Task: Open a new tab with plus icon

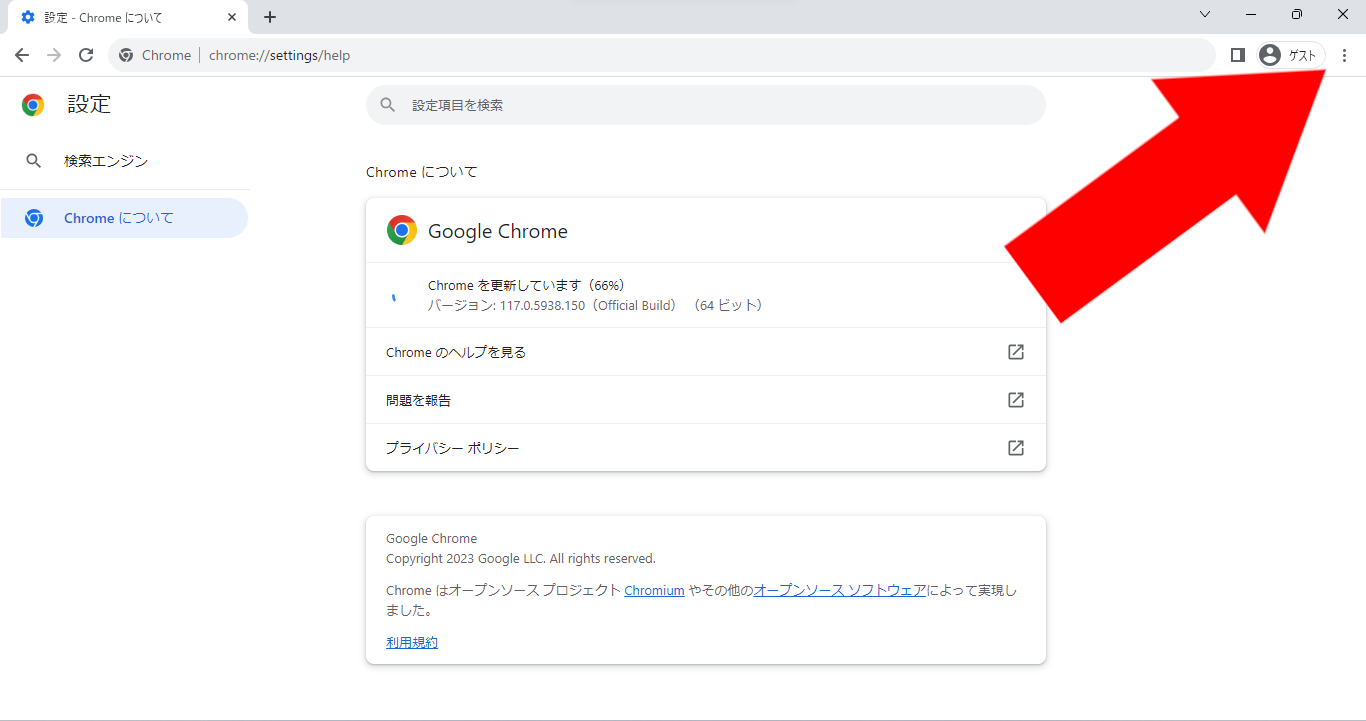Action: click(x=270, y=17)
